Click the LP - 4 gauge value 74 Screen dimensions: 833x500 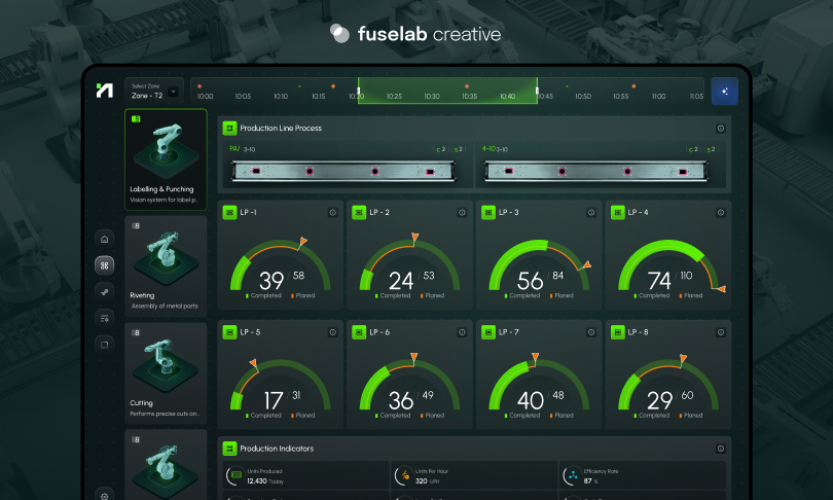point(659,281)
